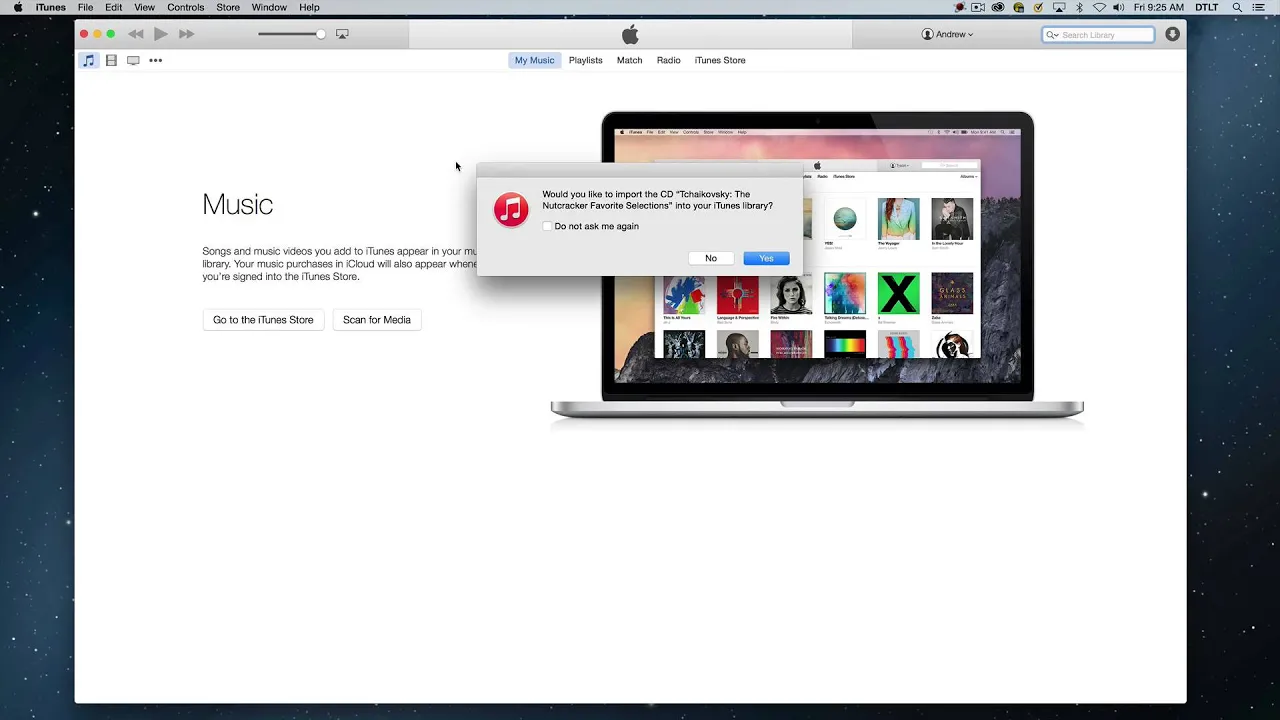Viewport: 1280px width, 720px height.
Task: Open the File menu
Action: pos(86,7)
